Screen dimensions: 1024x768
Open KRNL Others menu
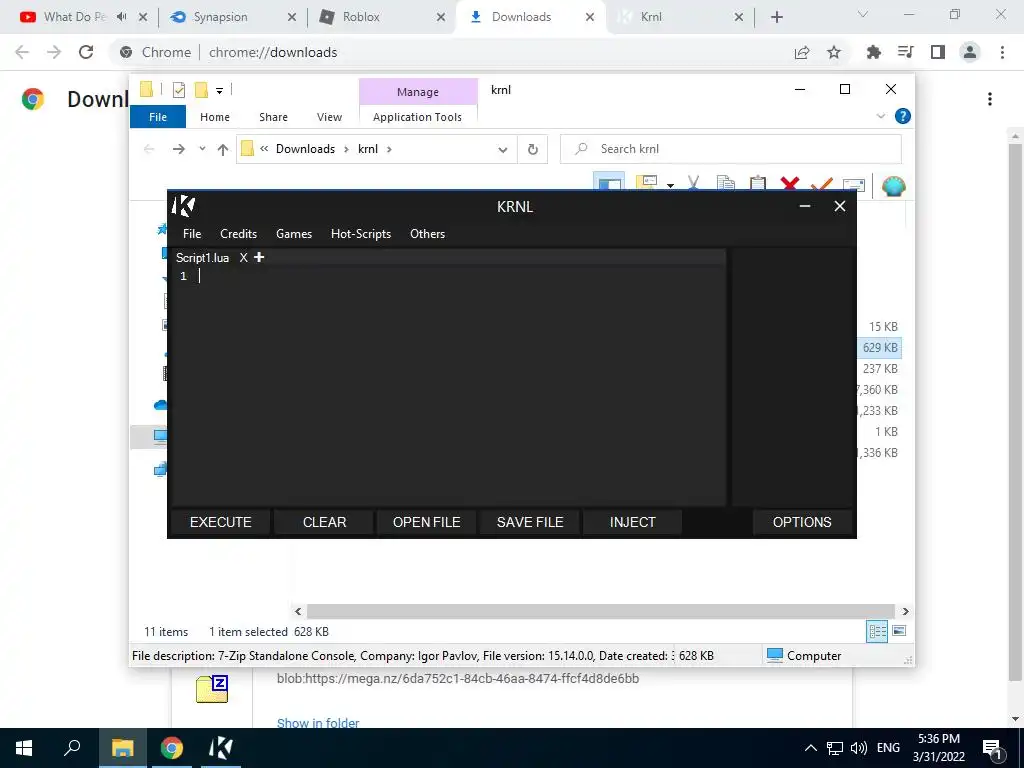coord(427,234)
